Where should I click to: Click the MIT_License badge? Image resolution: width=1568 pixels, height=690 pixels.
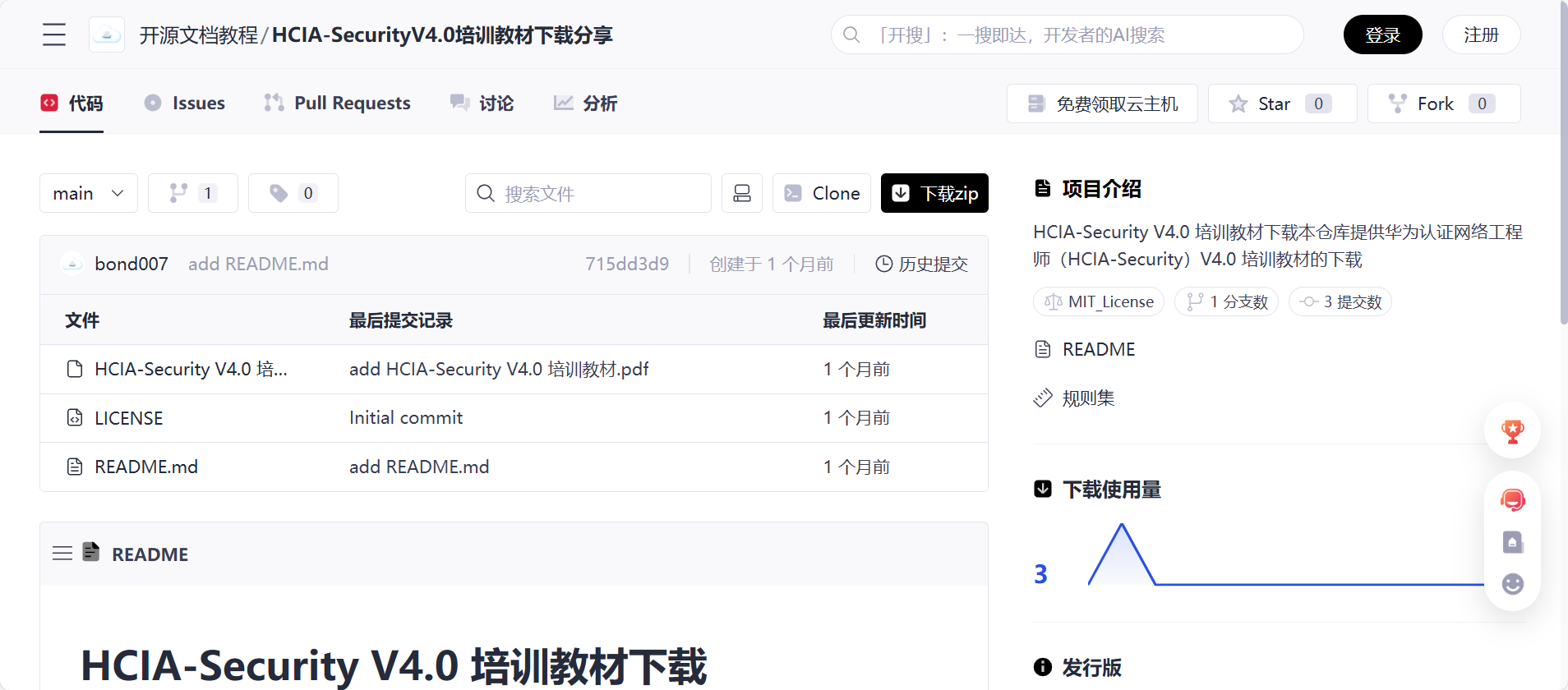tap(1099, 301)
